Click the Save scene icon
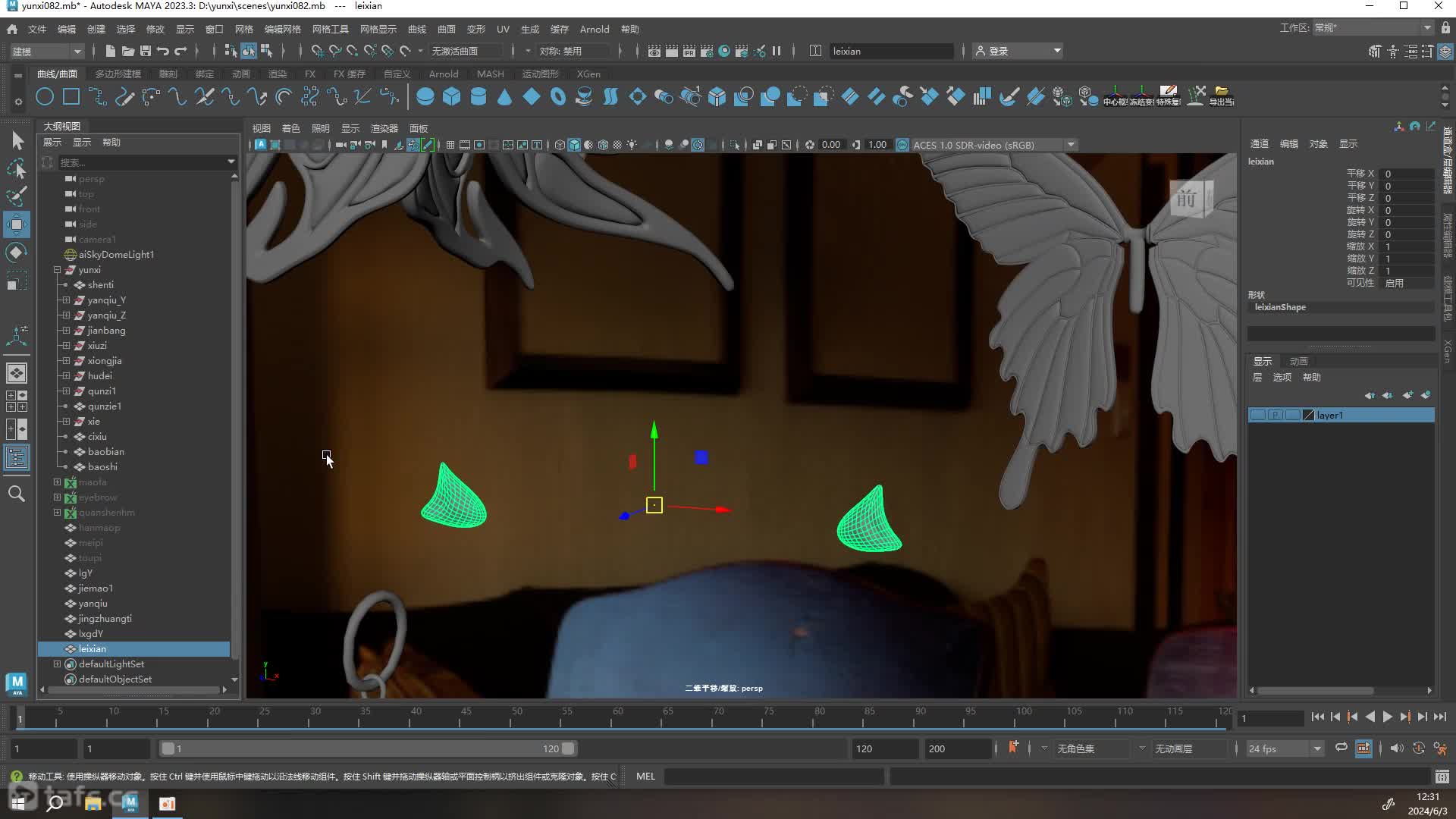 (146, 51)
